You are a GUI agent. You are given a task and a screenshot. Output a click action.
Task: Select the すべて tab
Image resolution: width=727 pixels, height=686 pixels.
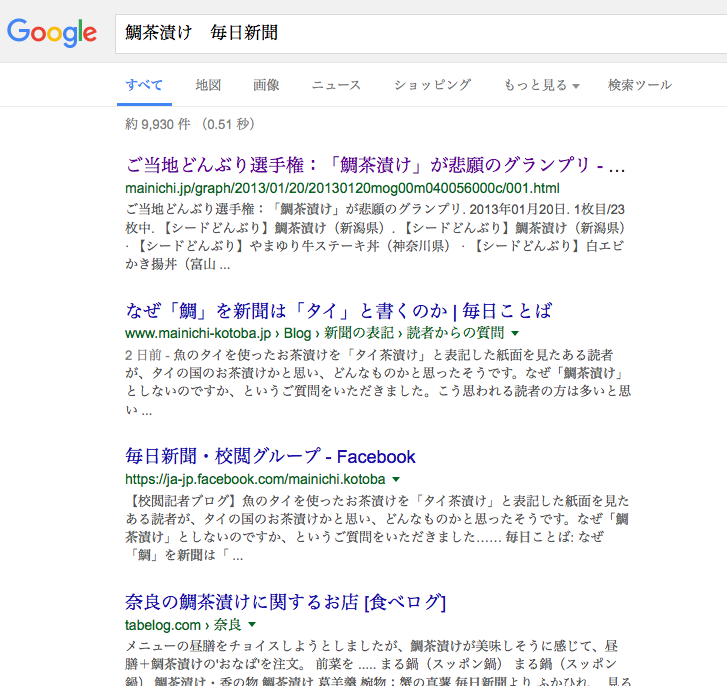point(144,85)
